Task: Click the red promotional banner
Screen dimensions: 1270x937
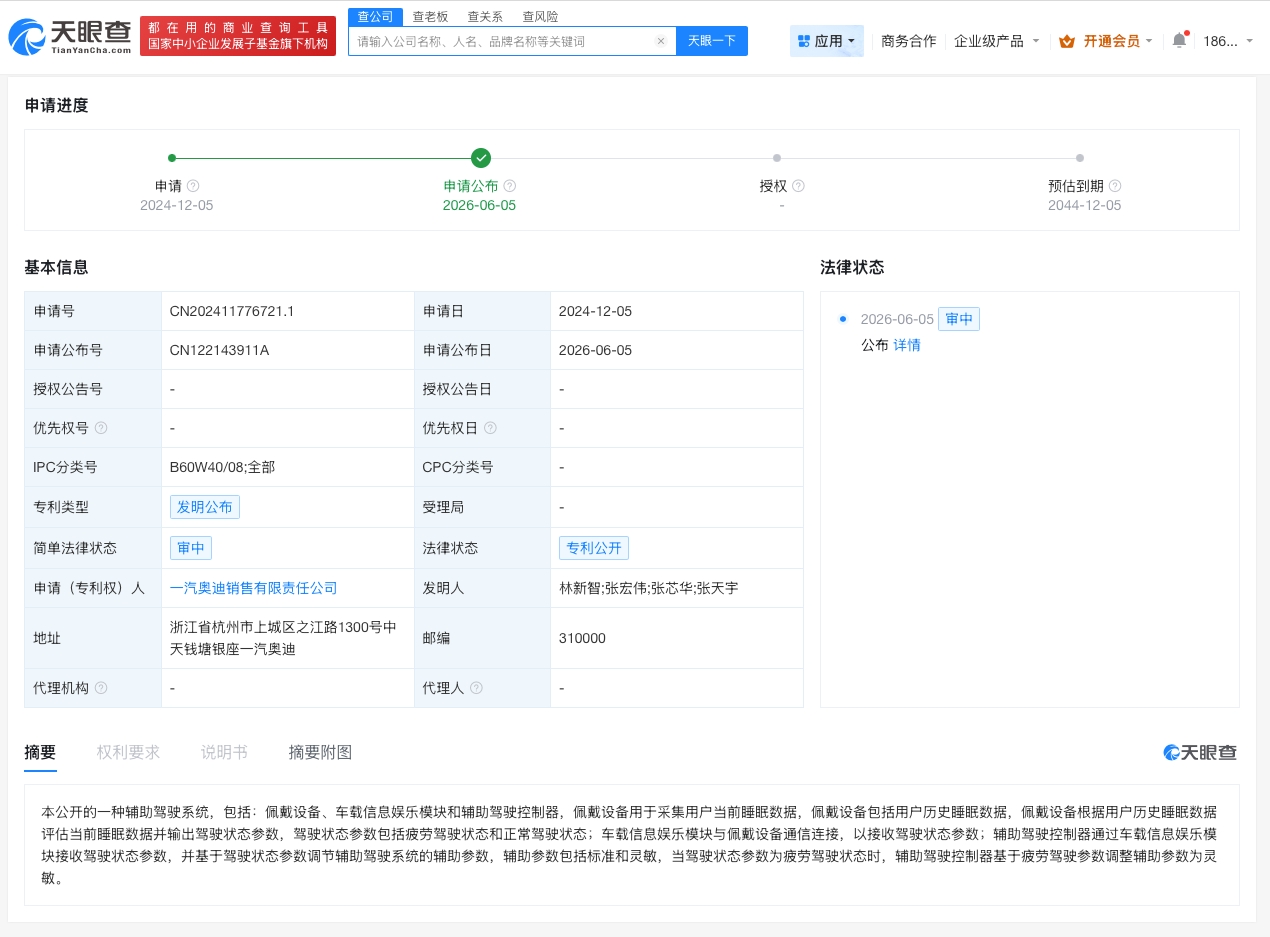Action: click(x=238, y=36)
